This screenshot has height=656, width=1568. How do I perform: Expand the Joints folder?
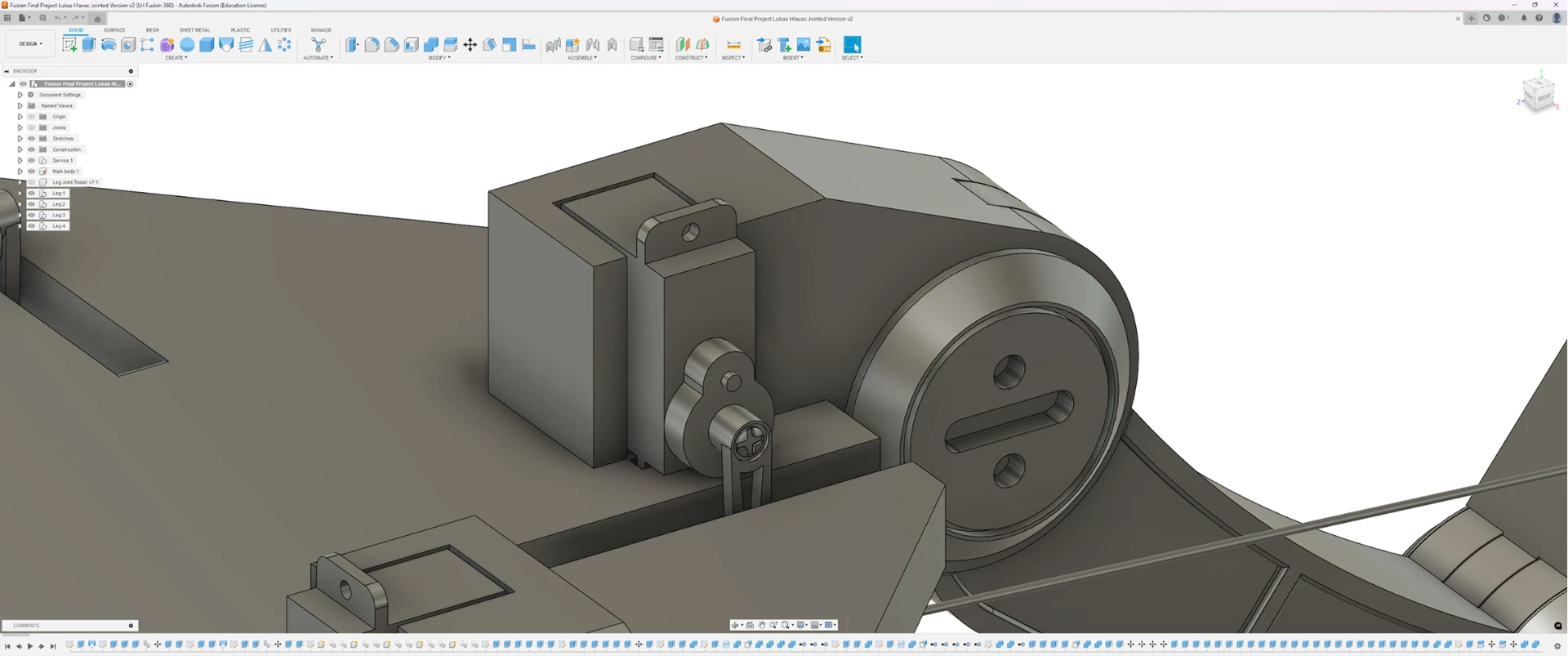point(20,127)
